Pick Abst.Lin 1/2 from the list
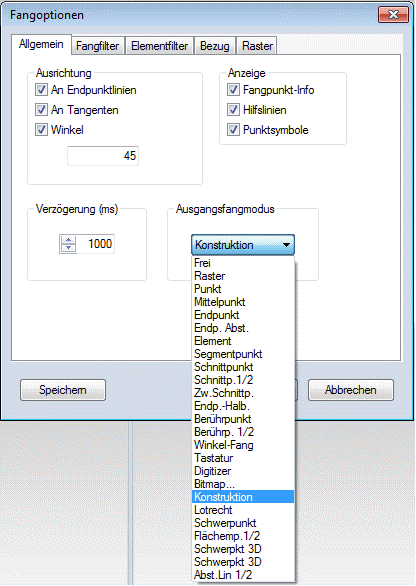 [243, 575]
